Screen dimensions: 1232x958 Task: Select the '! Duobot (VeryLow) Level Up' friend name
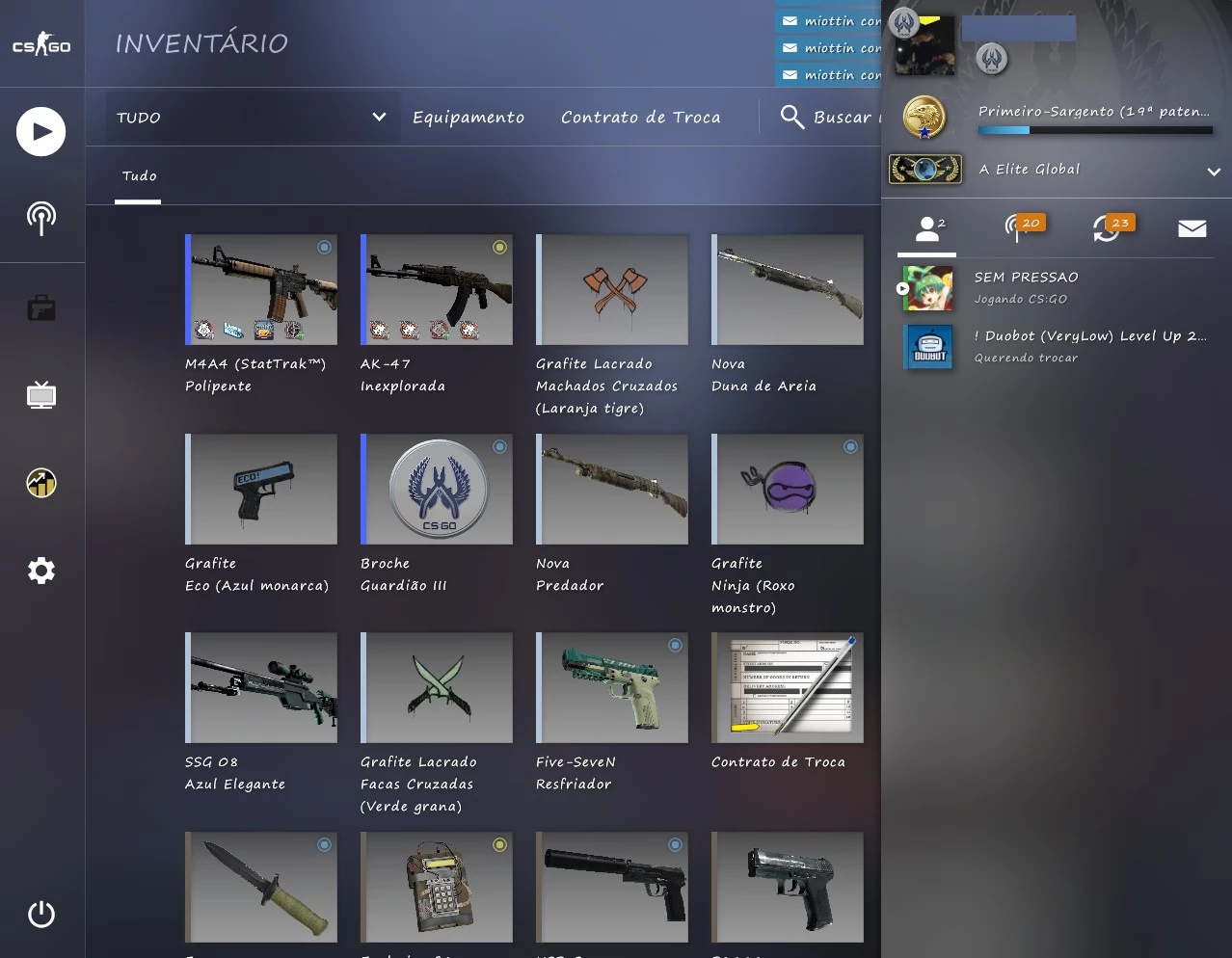[x=1089, y=336]
